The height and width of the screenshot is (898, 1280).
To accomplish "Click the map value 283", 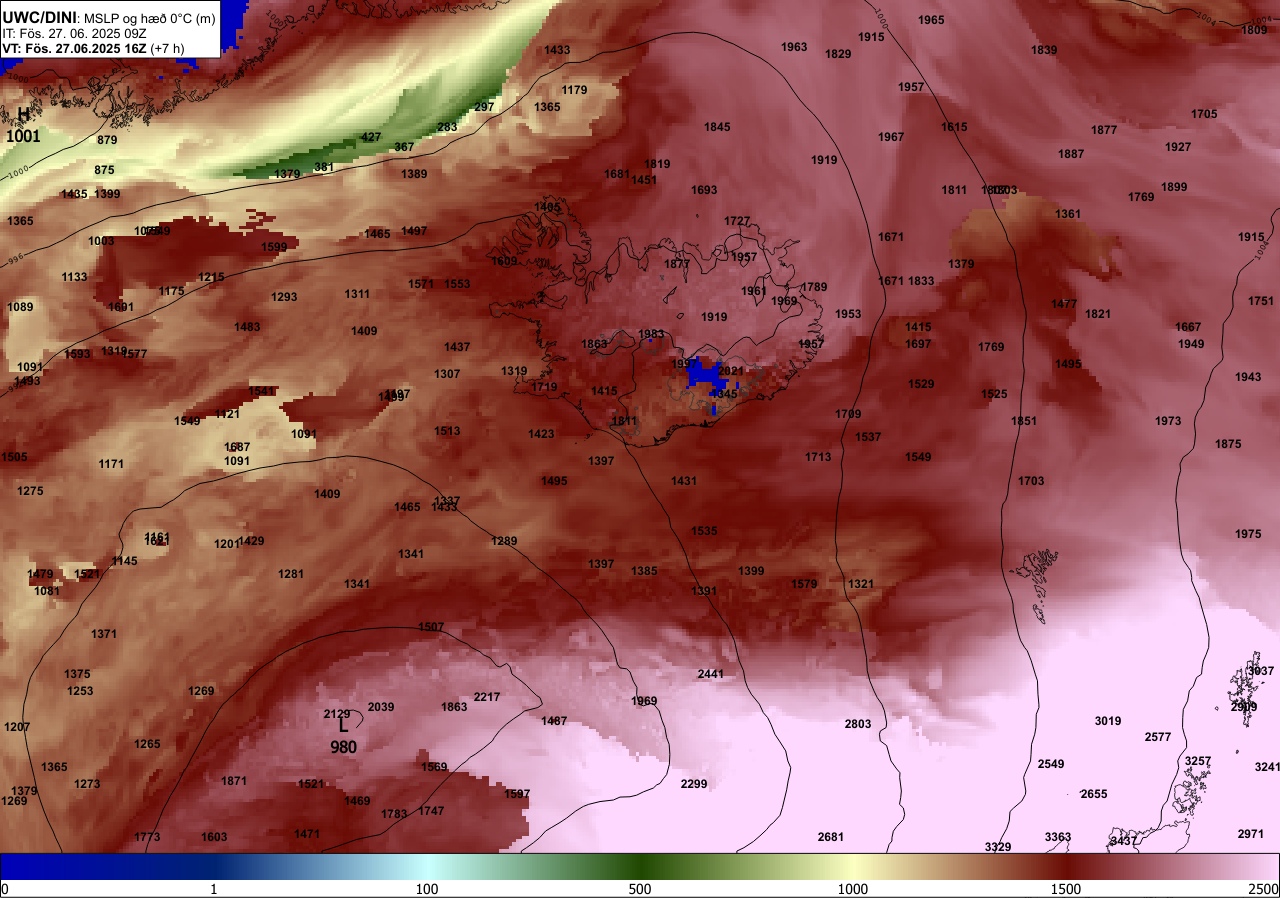I will click(447, 127).
